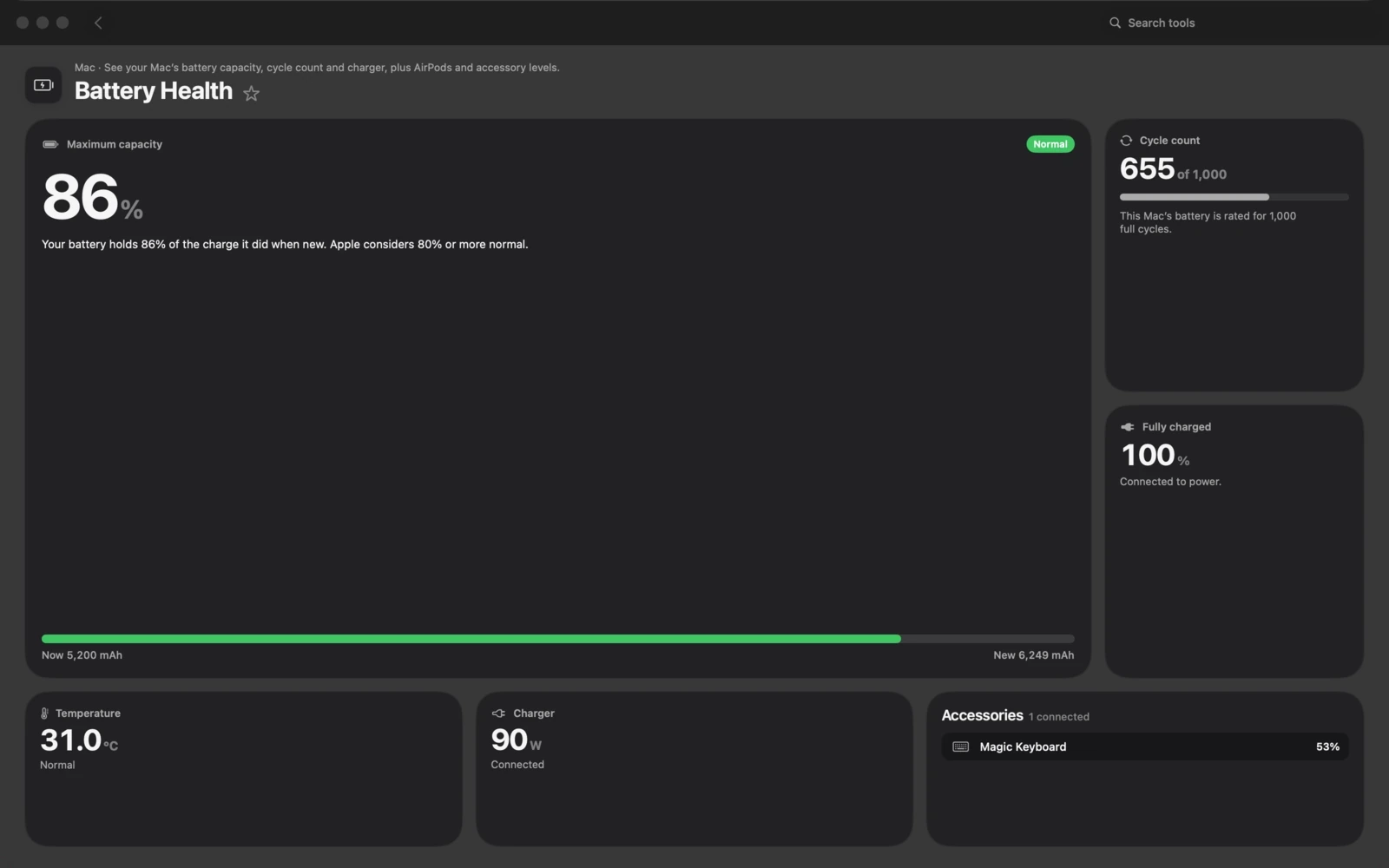
Task: Click the Mac battery description subtitle
Action: [x=317, y=68]
